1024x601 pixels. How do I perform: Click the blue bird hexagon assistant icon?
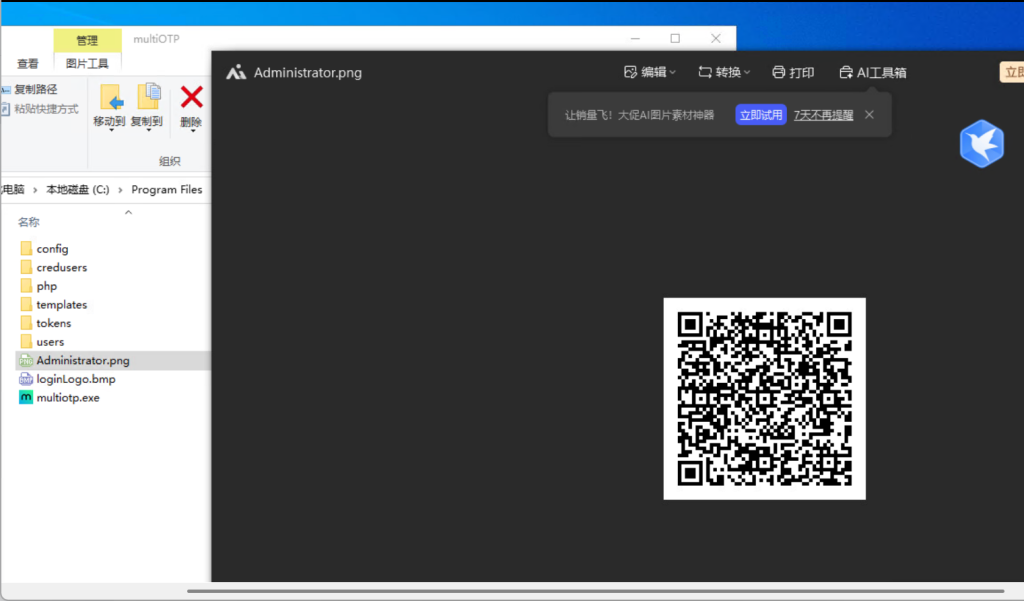[x=982, y=144]
